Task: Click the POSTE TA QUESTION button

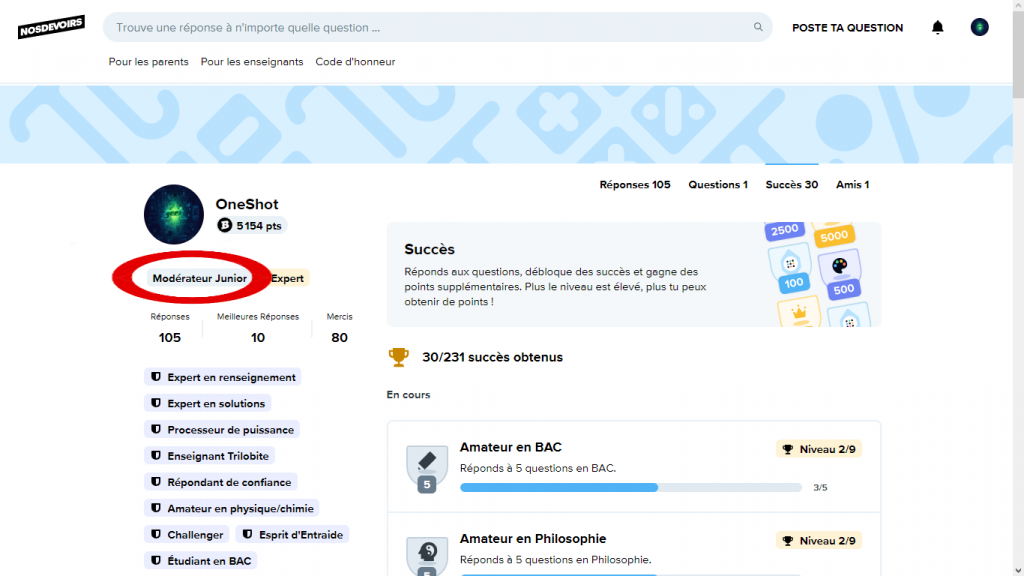Action: click(848, 27)
